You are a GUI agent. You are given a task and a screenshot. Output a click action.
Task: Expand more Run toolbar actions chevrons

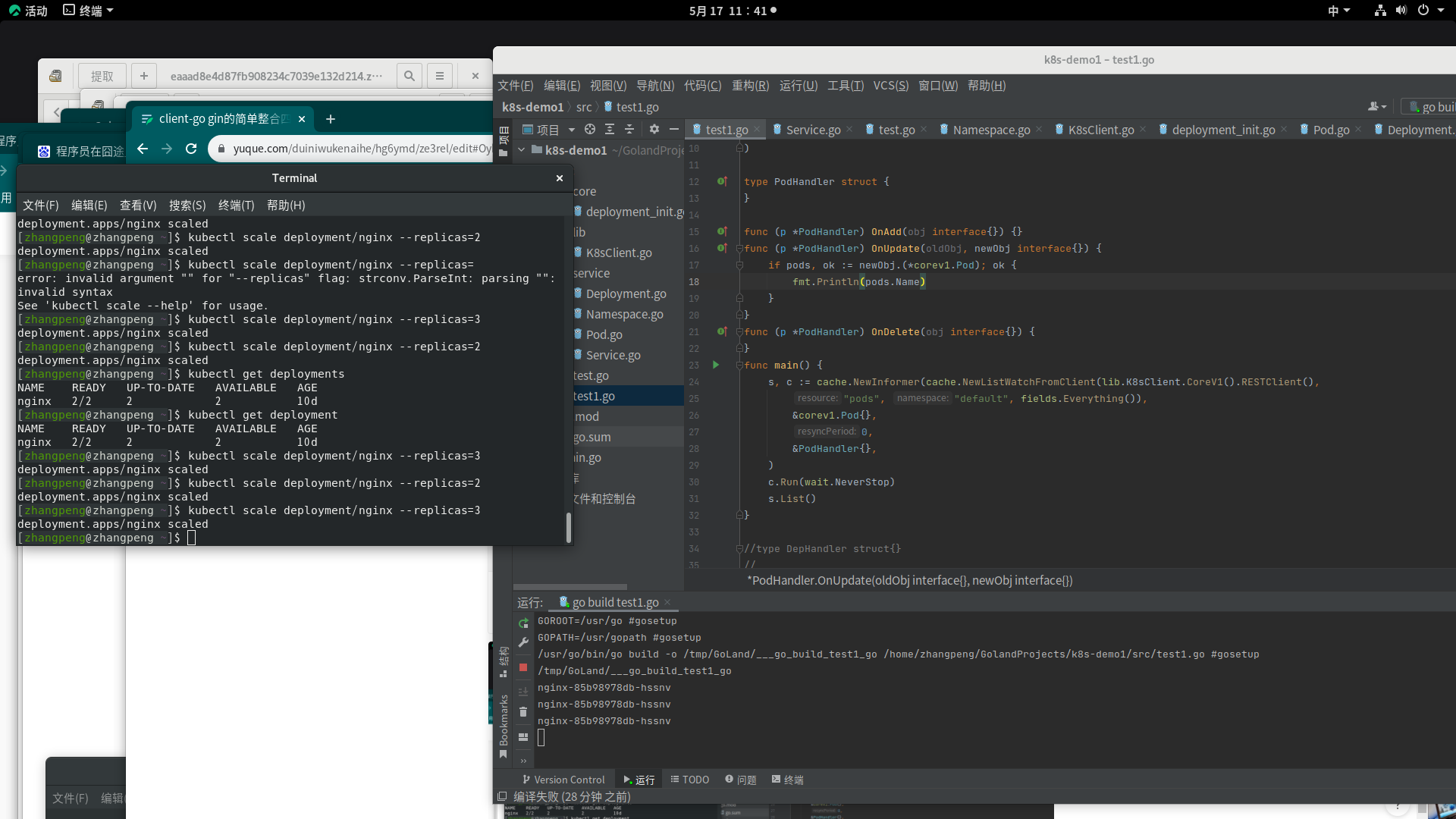click(x=523, y=761)
